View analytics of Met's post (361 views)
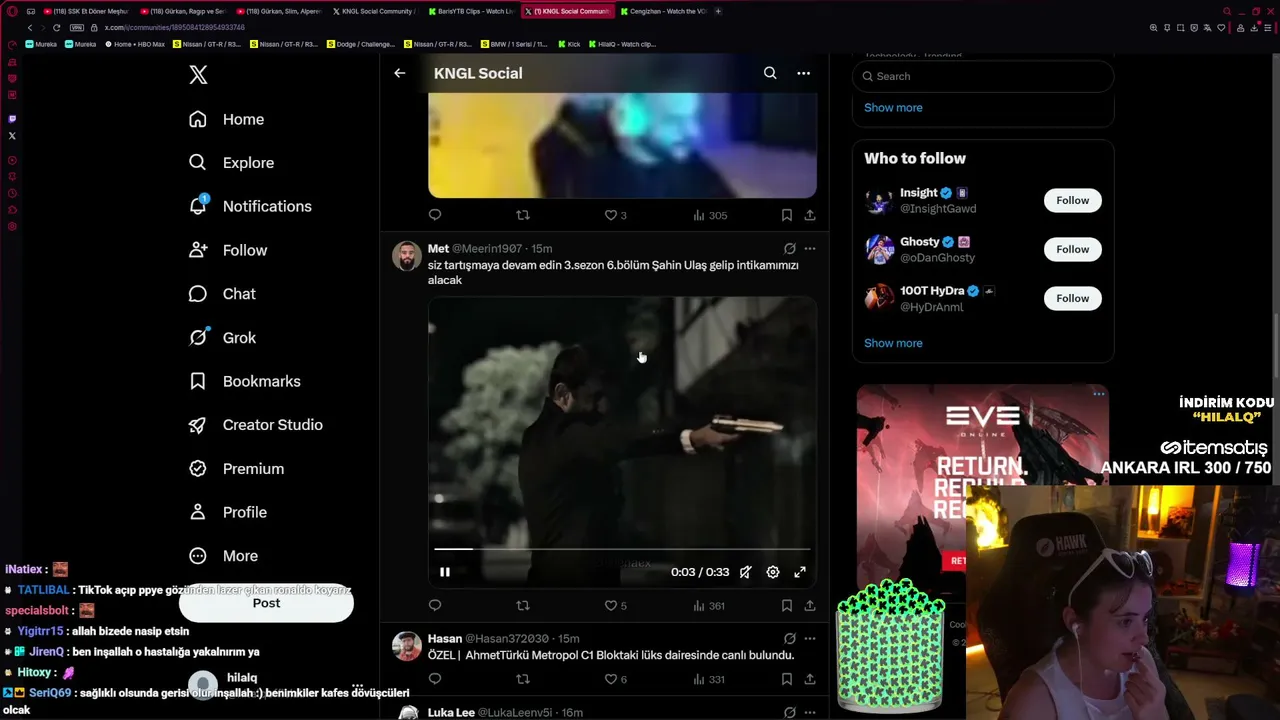 [x=709, y=605]
